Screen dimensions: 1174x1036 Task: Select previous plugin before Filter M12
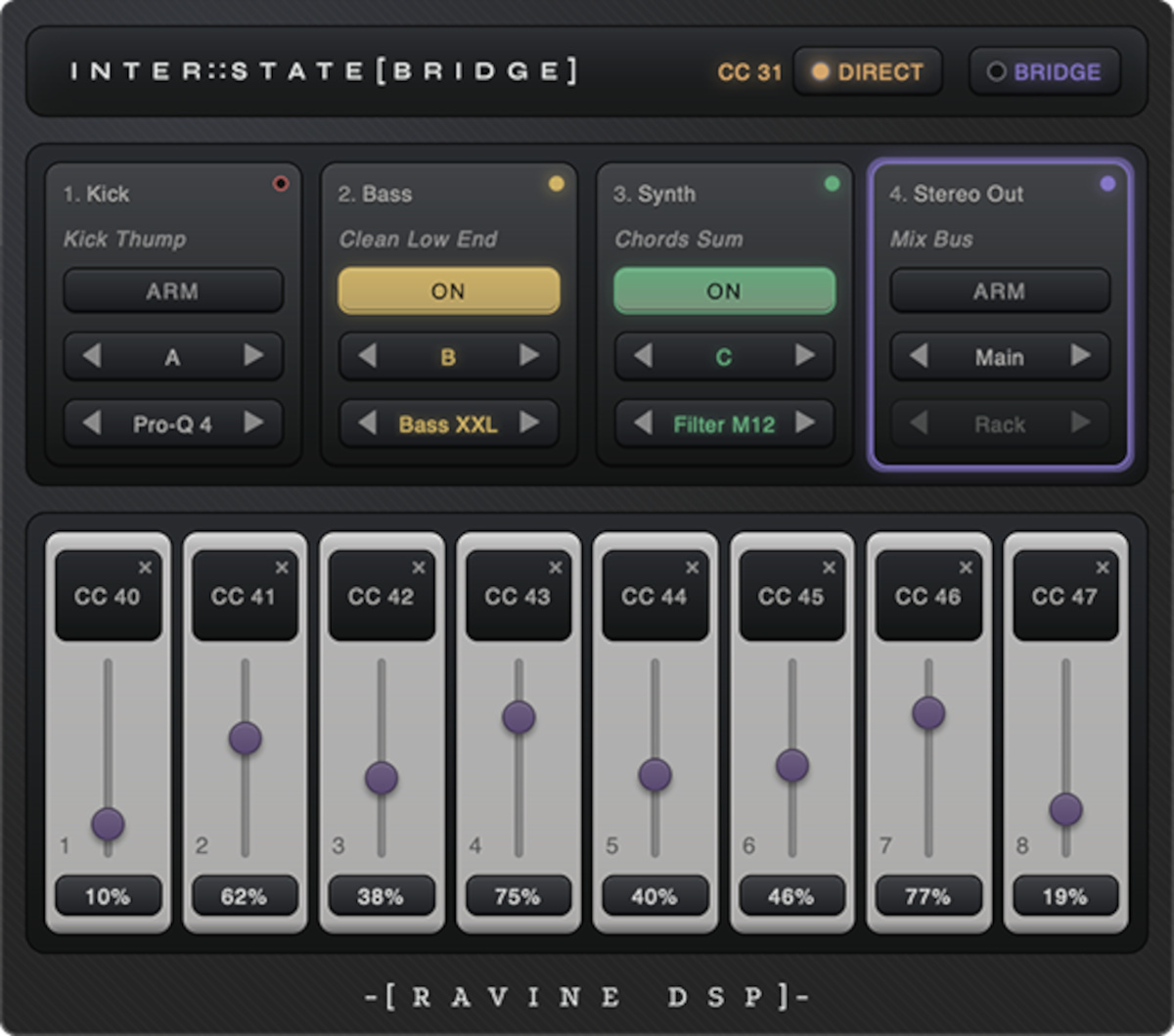[643, 423]
